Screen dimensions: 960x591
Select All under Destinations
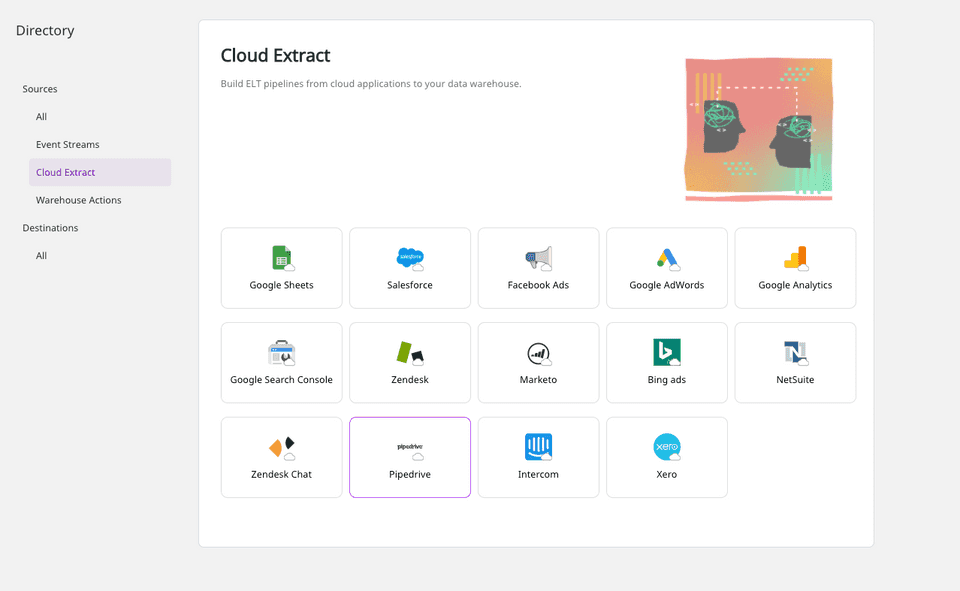(x=41, y=255)
